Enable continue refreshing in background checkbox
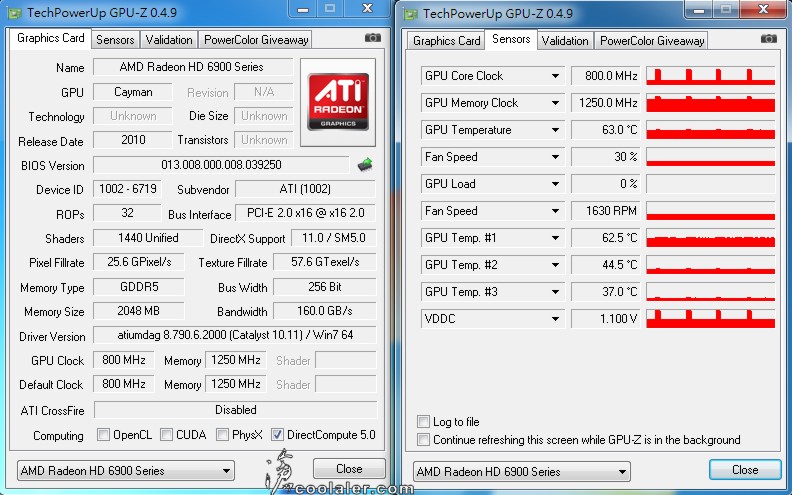This screenshot has width=792, height=495. (423, 439)
